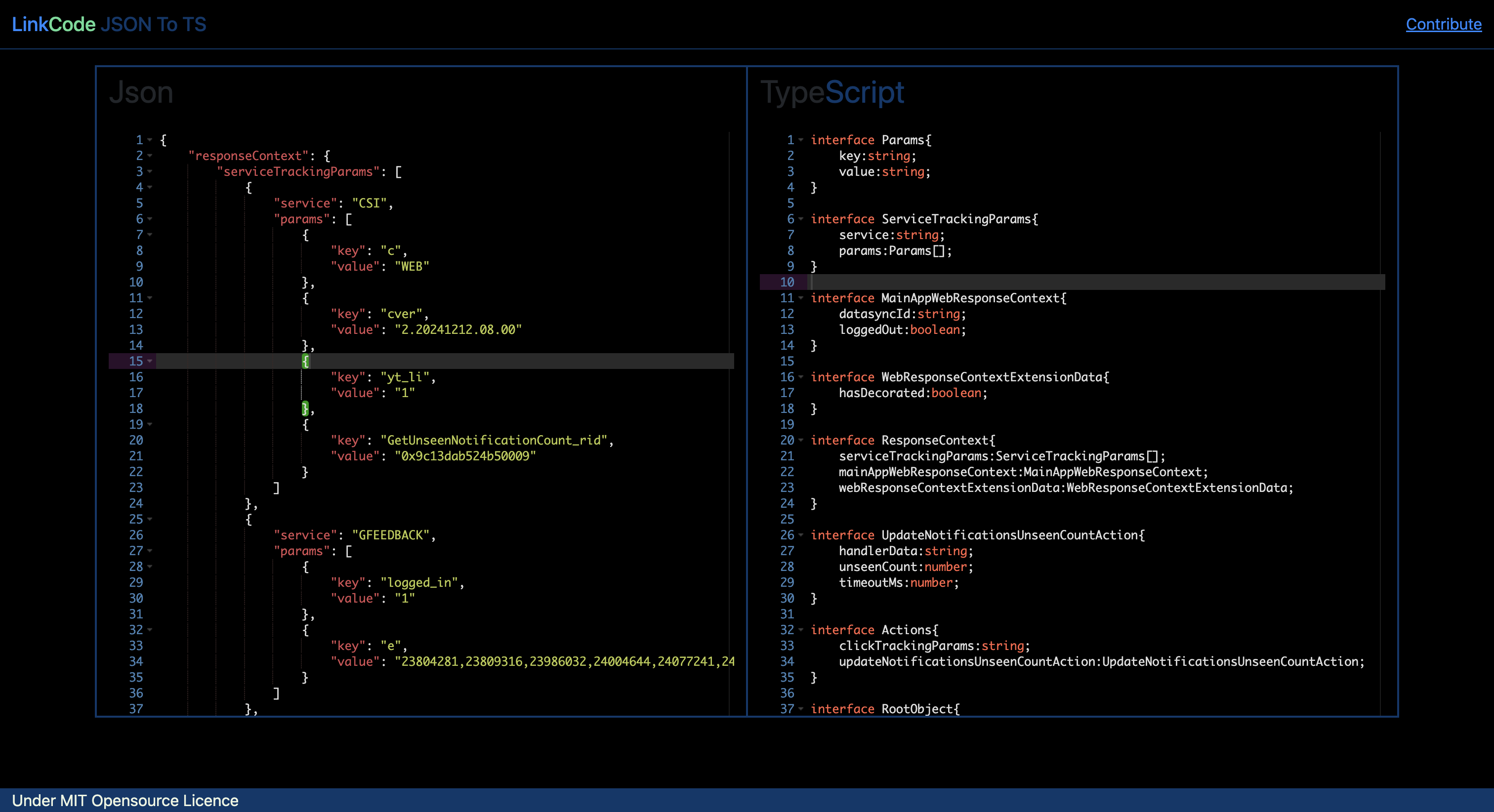Viewport: 1494px width, 812px height.
Task: Collapse interface UpdateNotificationsUnseenCountAction fold arrow
Action: coord(801,535)
